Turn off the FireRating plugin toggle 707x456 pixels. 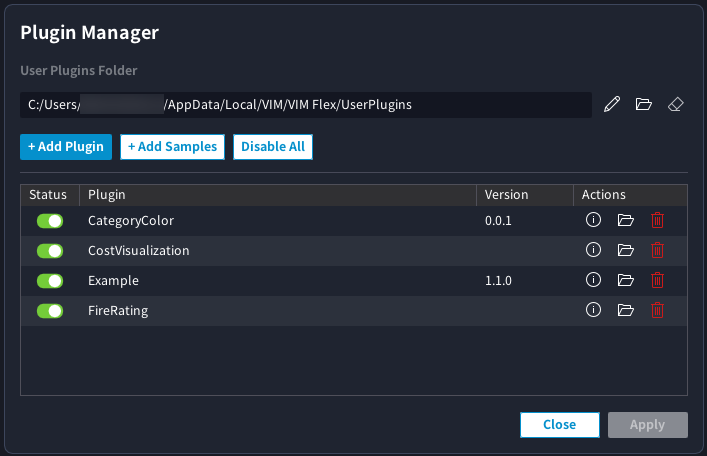pos(50,311)
